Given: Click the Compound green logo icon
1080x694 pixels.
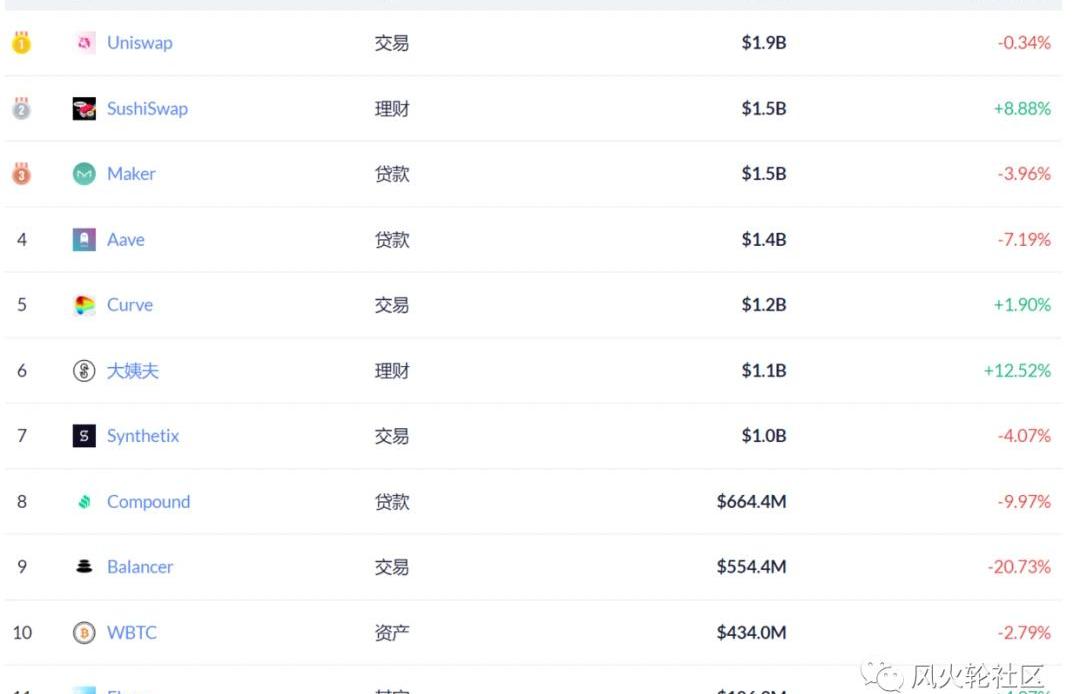Looking at the screenshot, I should tap(84, 502).
